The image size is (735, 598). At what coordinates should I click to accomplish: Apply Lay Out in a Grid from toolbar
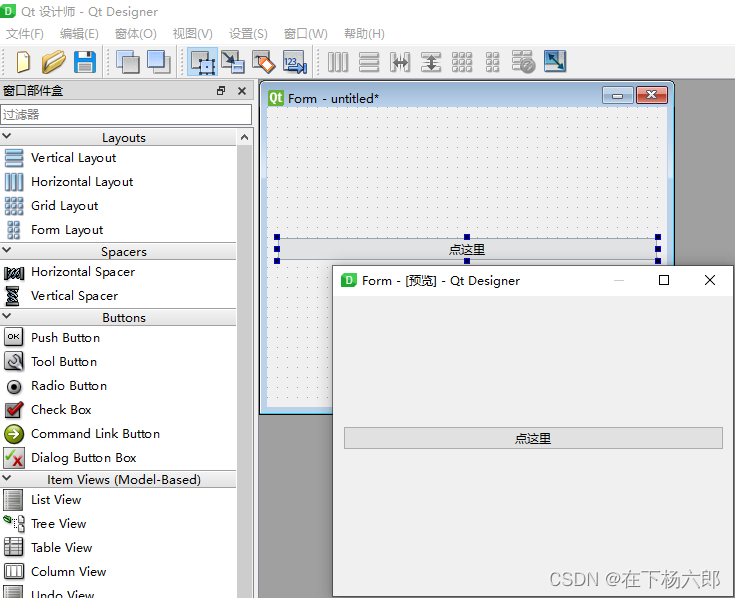pyautogui.click(x=462, y=62)
